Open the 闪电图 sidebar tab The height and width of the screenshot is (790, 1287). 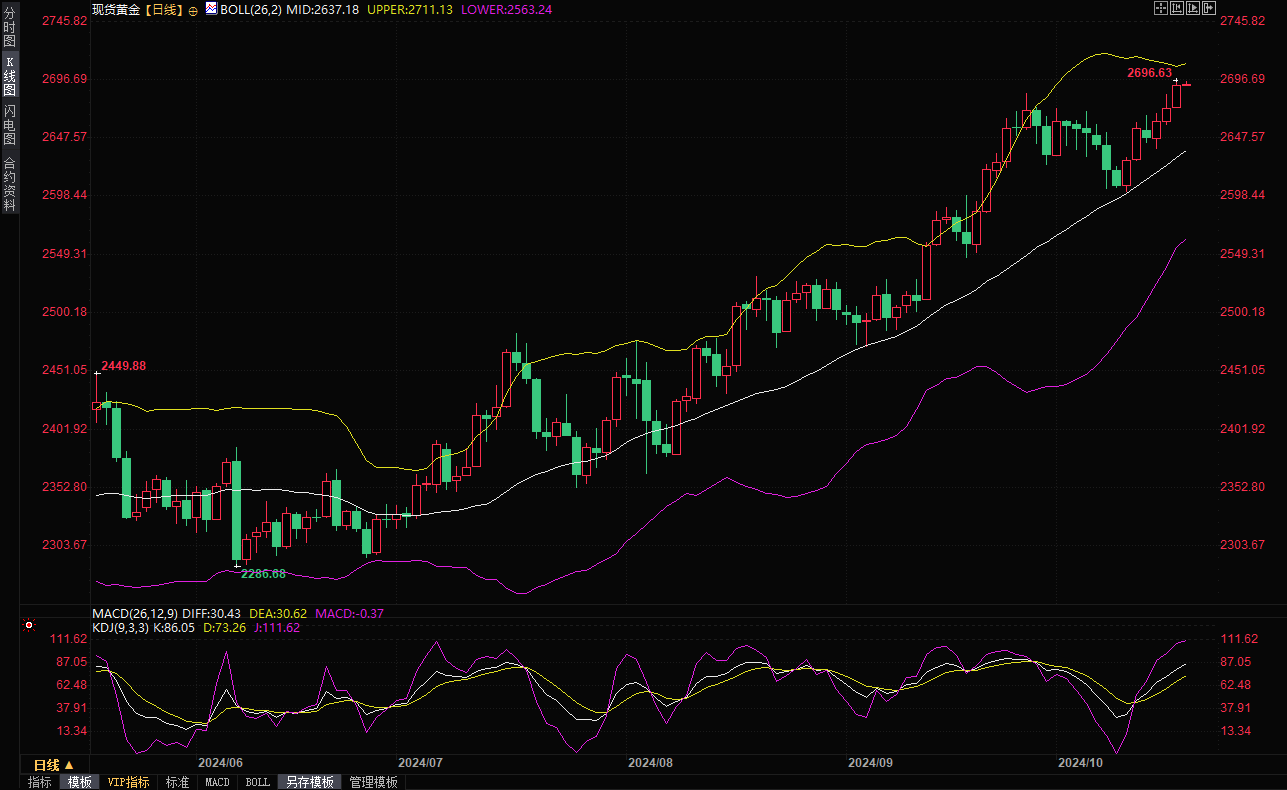[x=9, y=124]
